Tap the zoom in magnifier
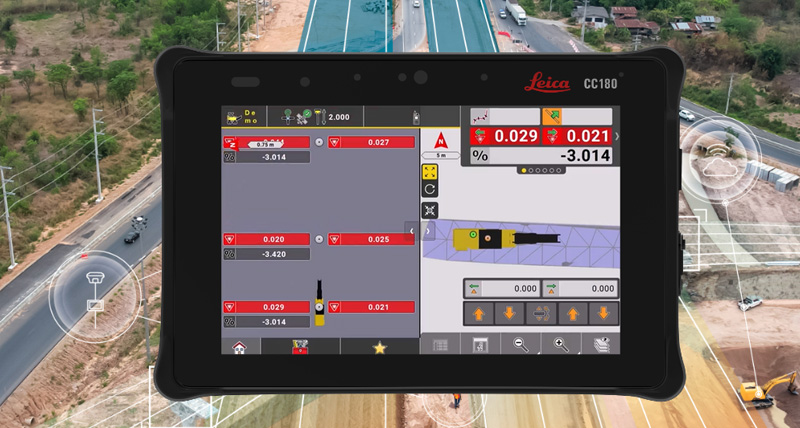The height and width of the screenshot is (428, 800). click(x=561, y=345)
